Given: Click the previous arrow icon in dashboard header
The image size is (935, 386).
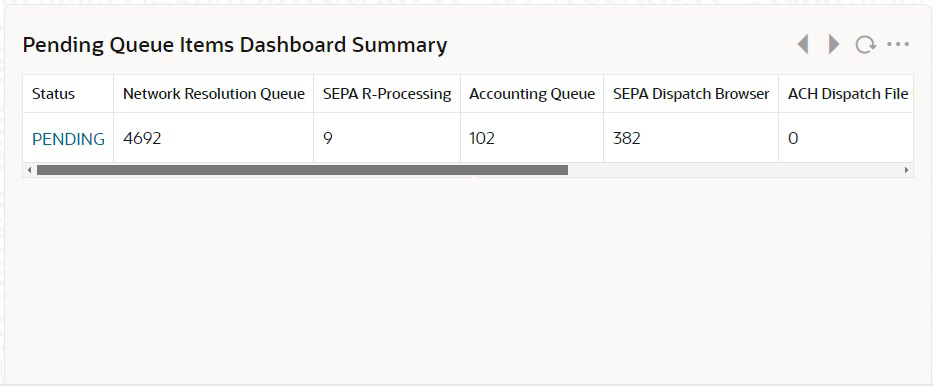Looking at the screenshot, I should (803, 44).
